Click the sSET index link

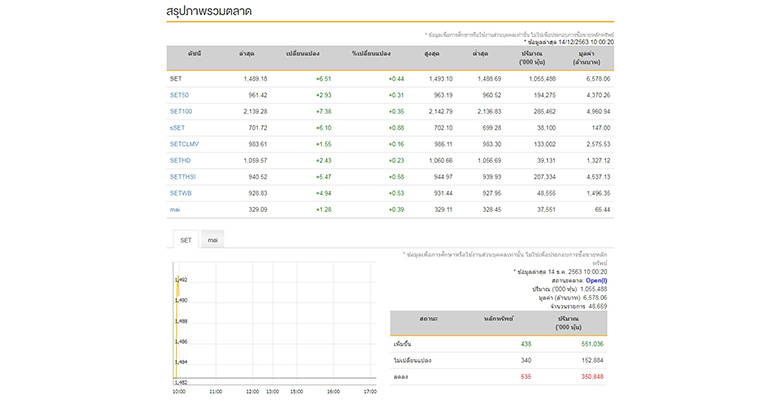coord(178,127)
